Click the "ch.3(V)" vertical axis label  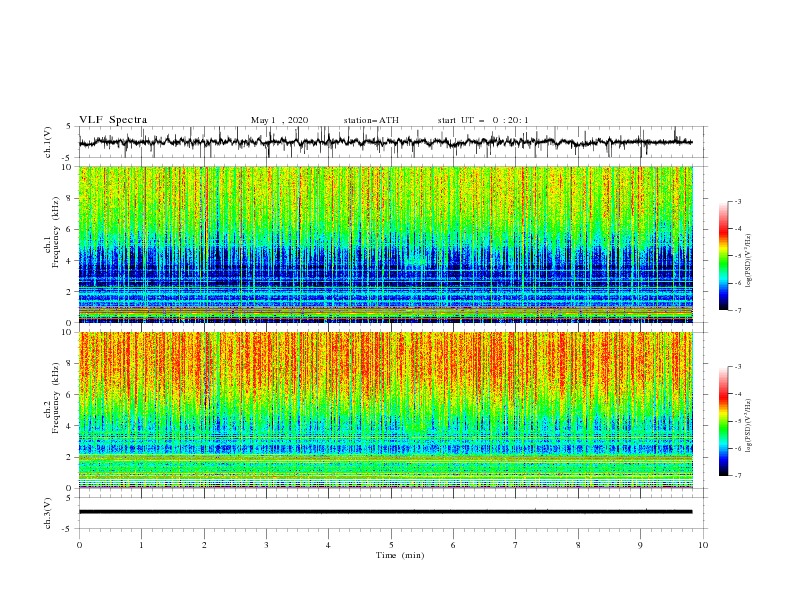(x=48, y=513)
